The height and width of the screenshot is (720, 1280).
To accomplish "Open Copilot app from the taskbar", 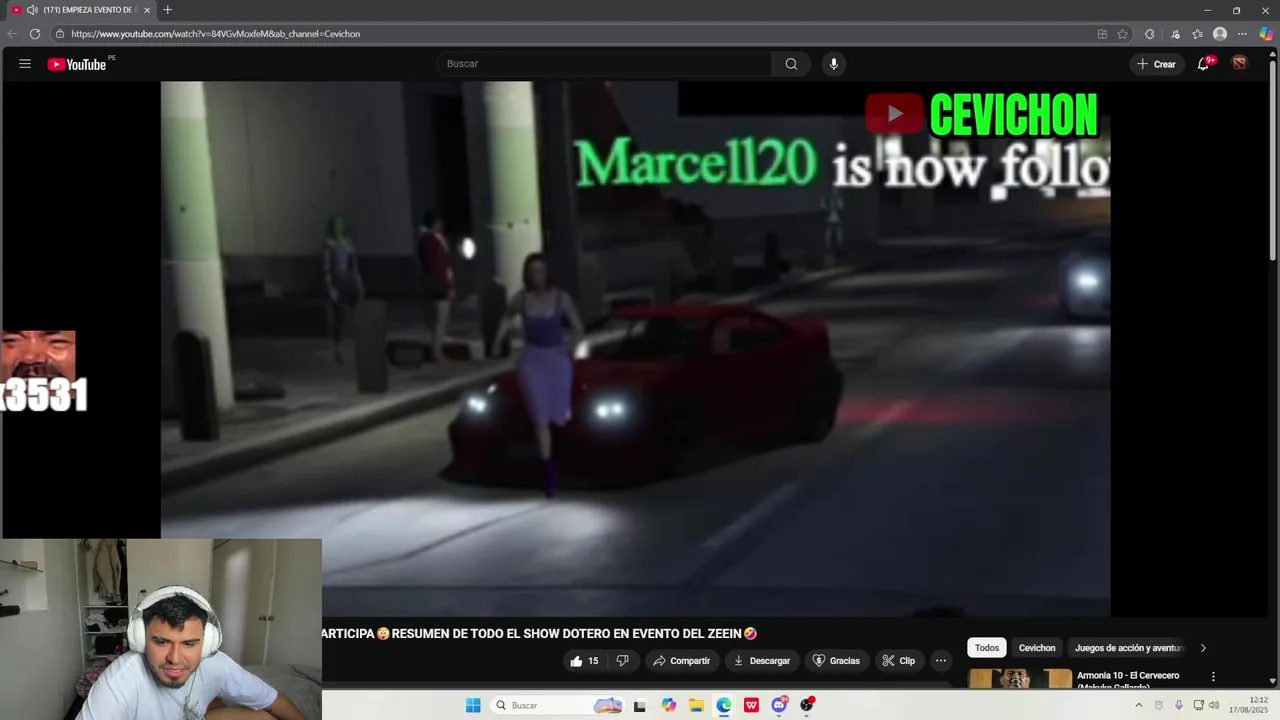I will tap(668, 705).
